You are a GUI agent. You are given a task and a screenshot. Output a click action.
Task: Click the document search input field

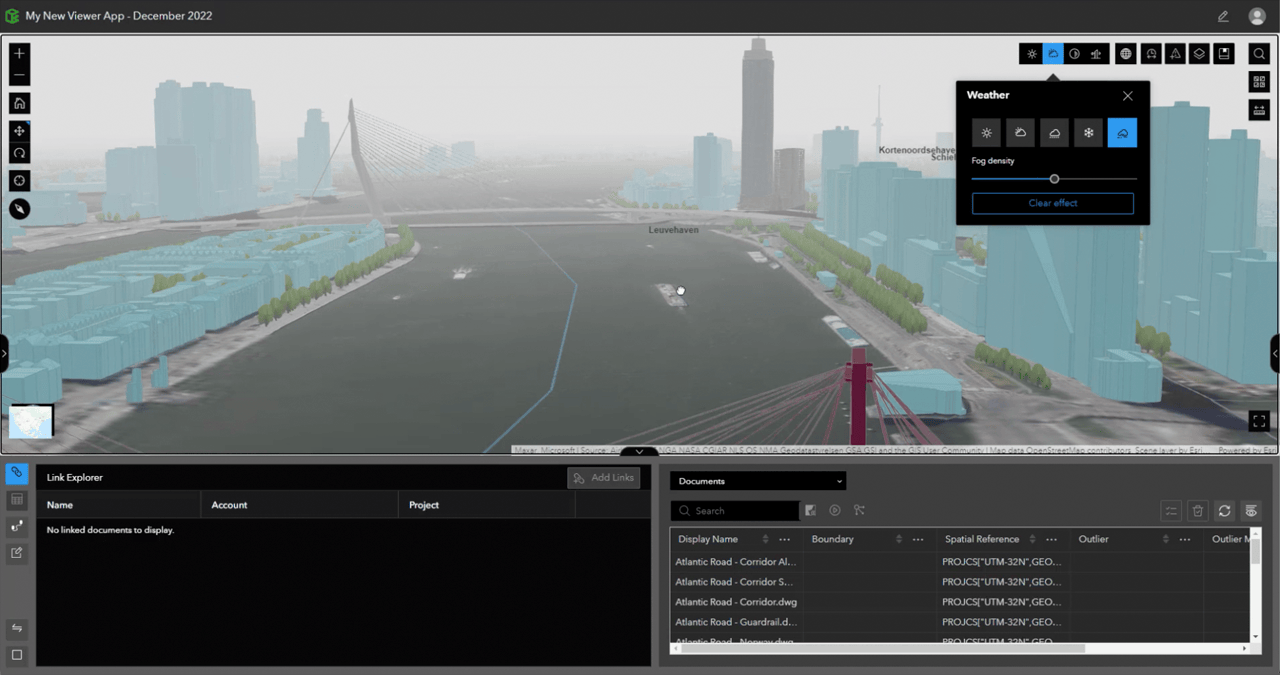tap(740, 510)
